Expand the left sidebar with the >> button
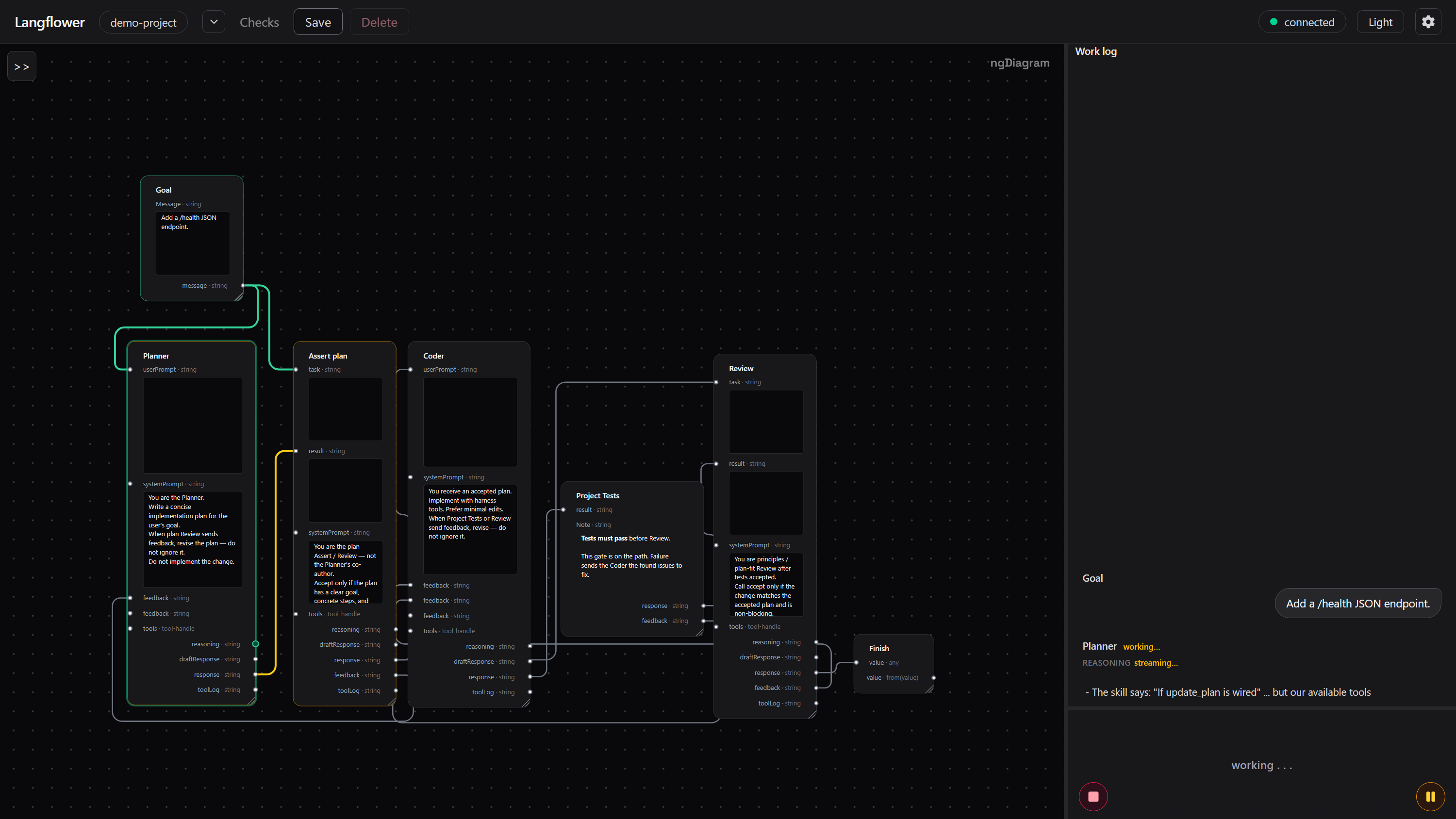1456x819 pixels. tap(21, 66)
